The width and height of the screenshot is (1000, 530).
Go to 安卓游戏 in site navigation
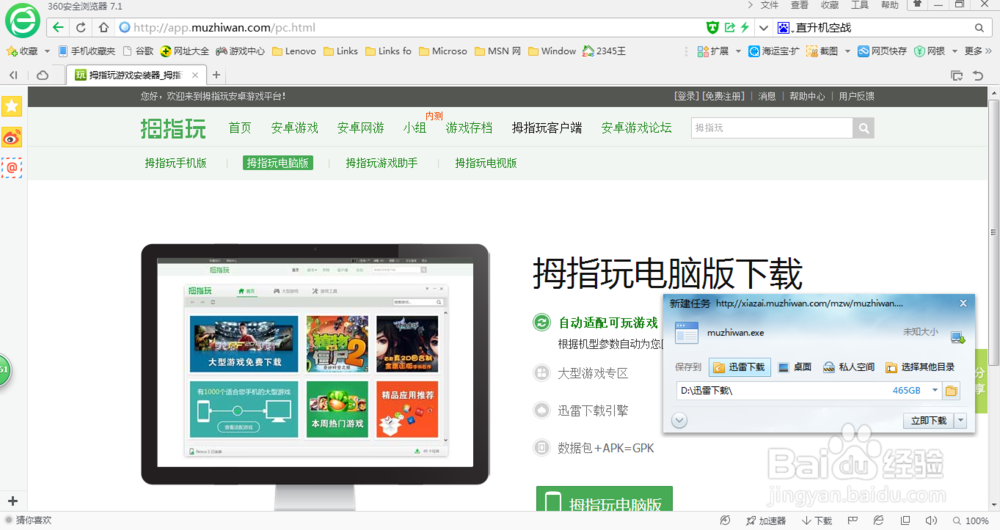(294, 128)
